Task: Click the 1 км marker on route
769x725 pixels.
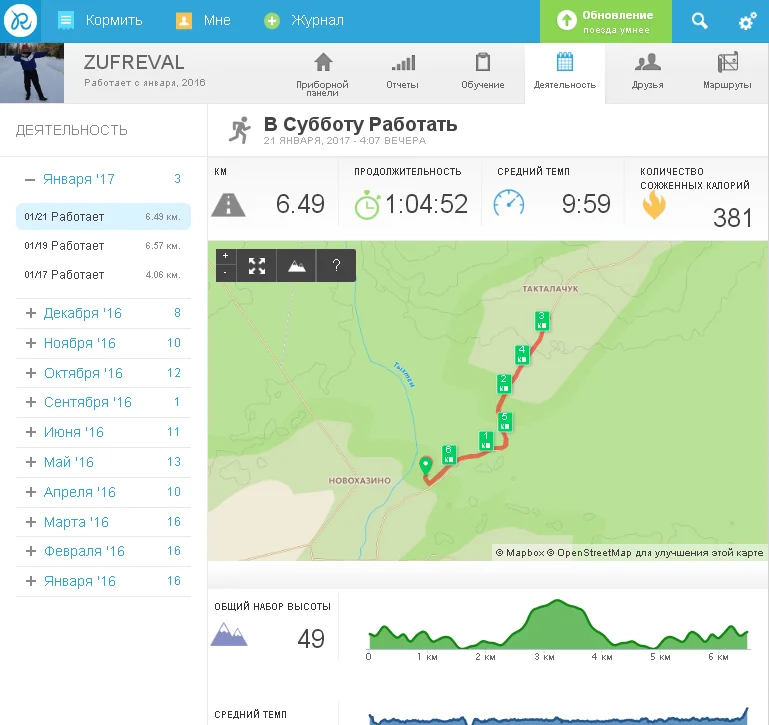Action: (x=486, y=440)
